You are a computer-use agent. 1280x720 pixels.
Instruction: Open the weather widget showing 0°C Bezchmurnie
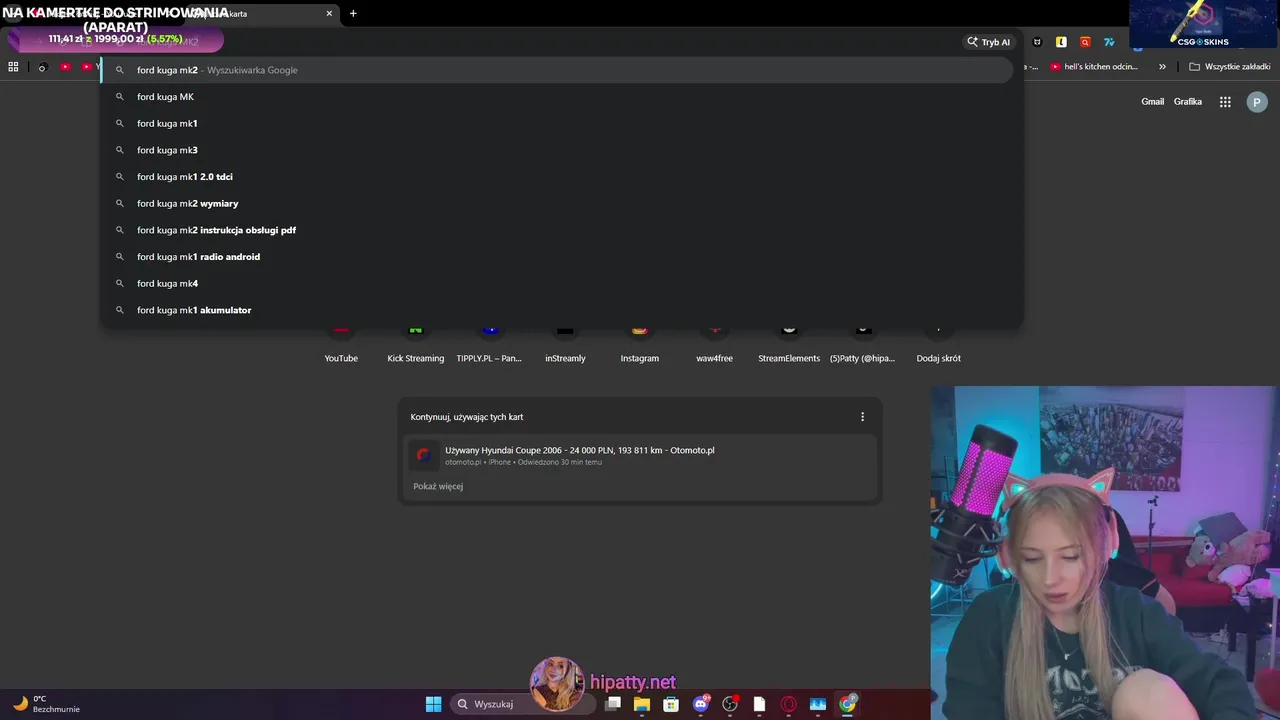(x=46, y=704)
